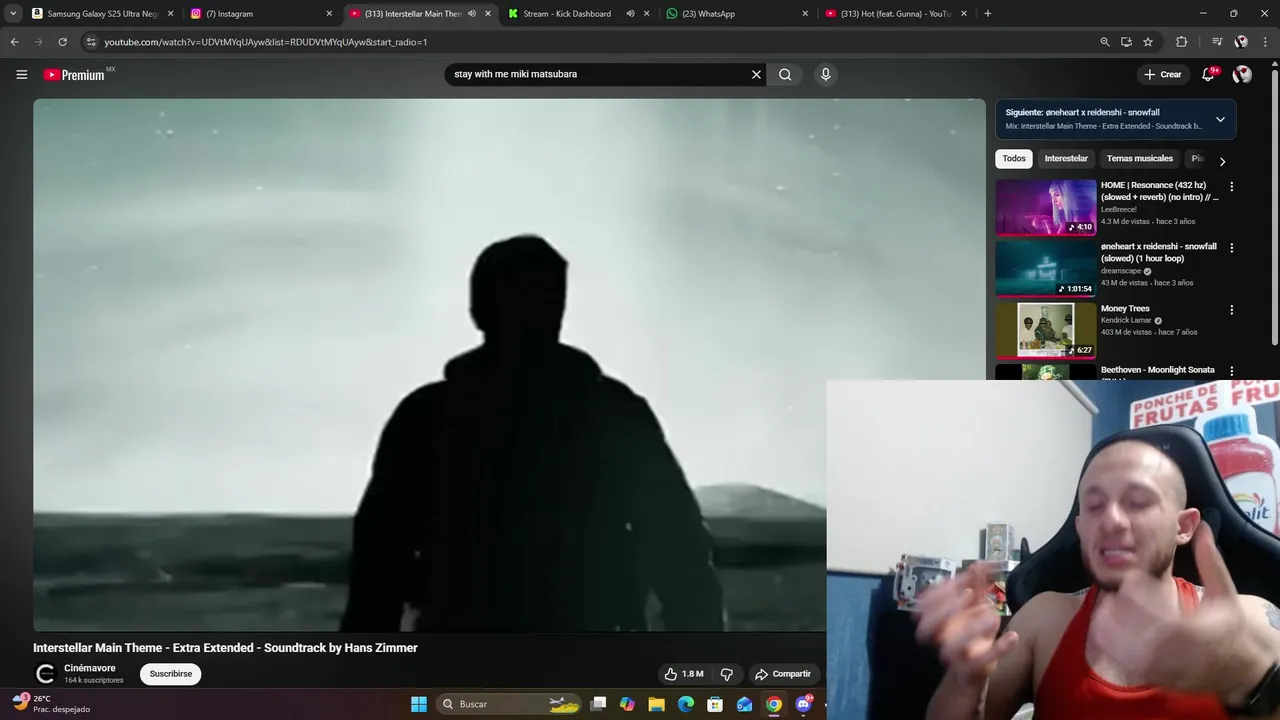The width and height of the screenshot is (1280, 720).
Task: Close the Instagram tab
Action: [x=329, y=14]
